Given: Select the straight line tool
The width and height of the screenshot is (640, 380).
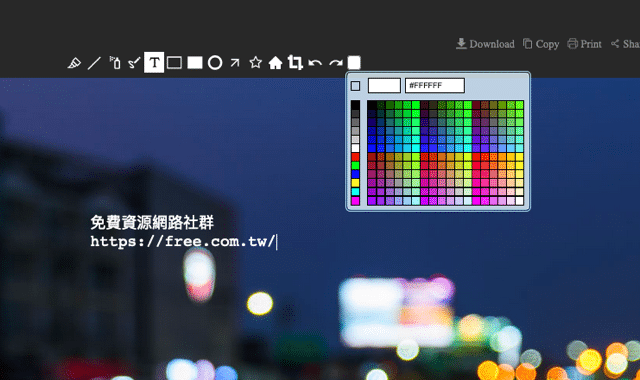Looking at the screenshot, I should point(94,63).
